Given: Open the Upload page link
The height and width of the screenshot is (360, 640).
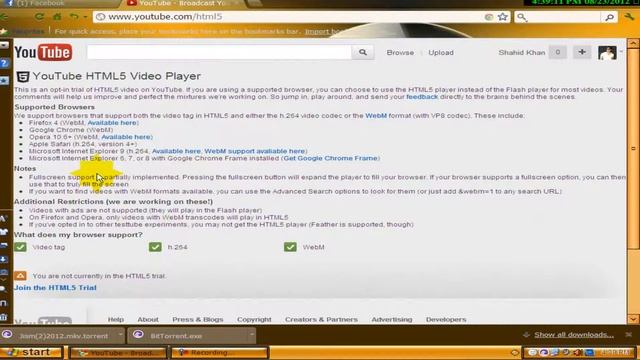Looking at the screenshot, I should 441,53.
